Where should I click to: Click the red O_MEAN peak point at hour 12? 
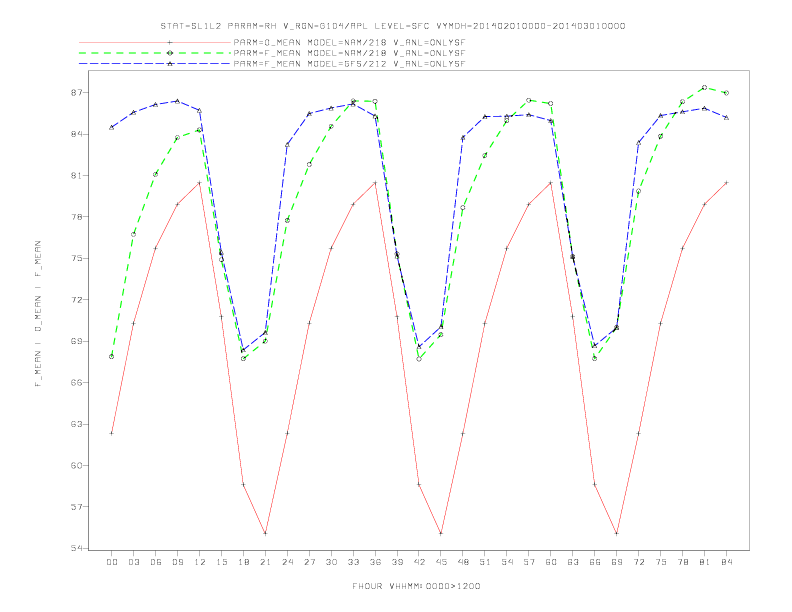coord(200,183)
